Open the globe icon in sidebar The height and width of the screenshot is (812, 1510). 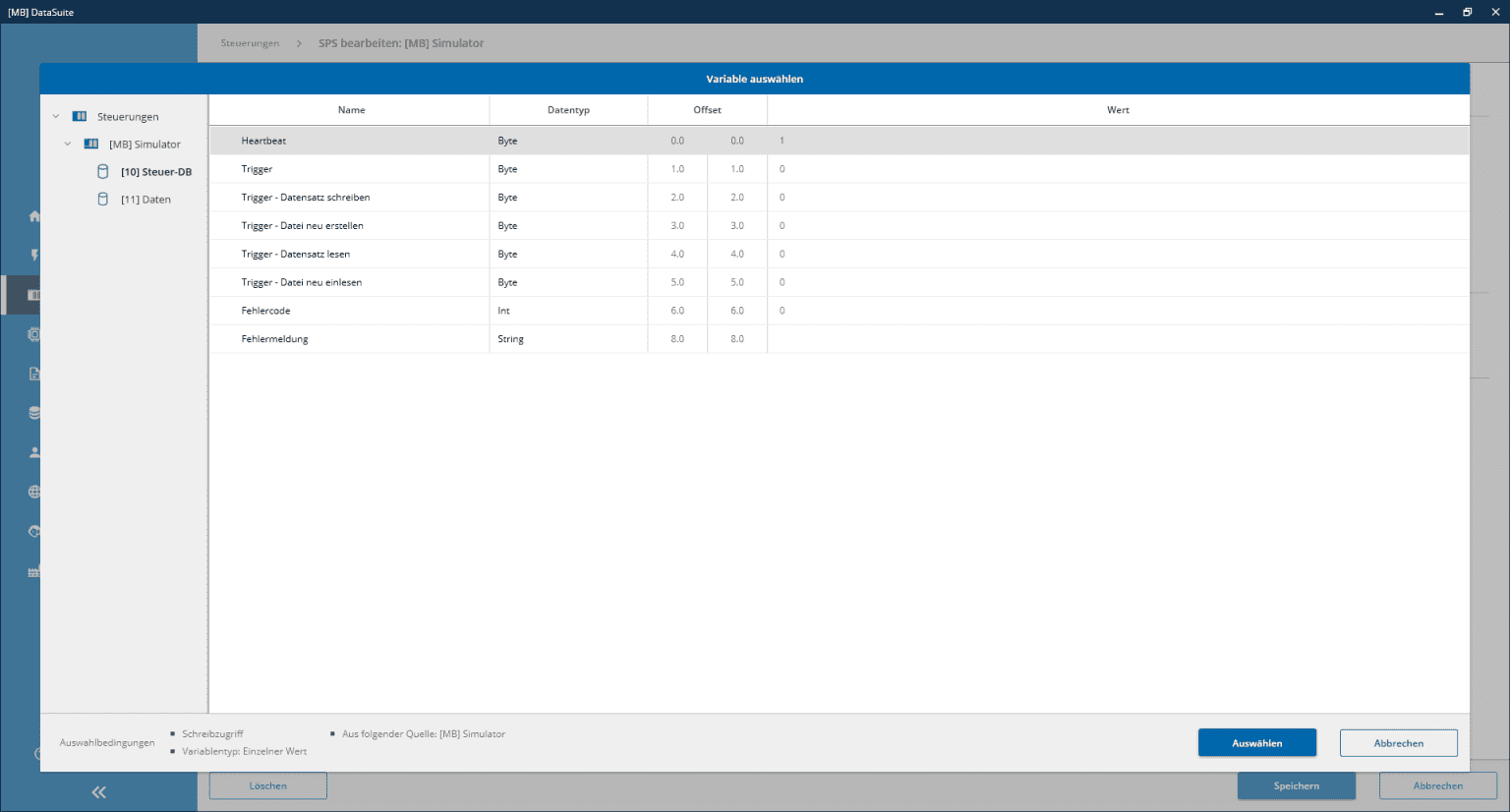(34, 492)
